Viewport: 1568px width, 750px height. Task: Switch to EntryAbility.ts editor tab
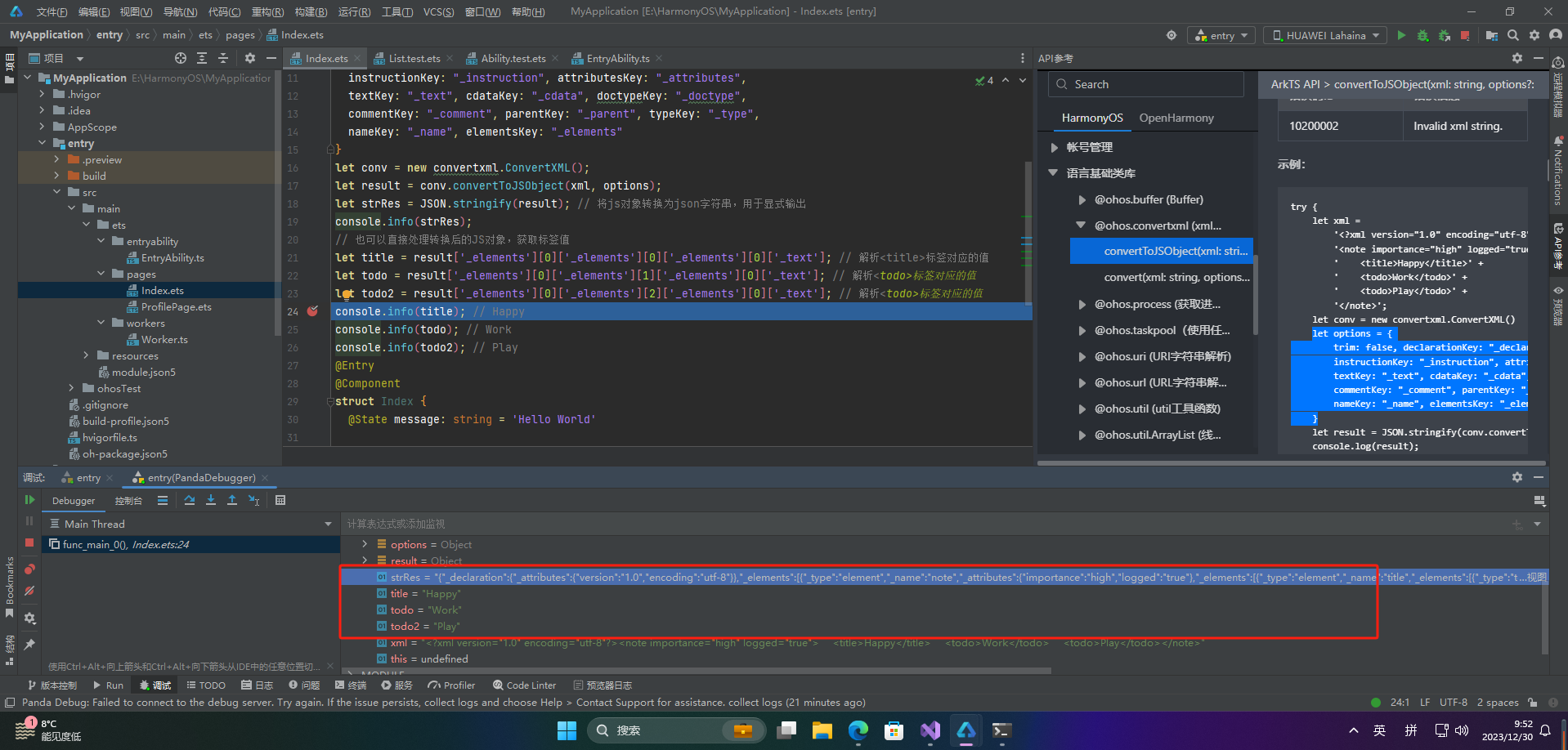click(618, 58)
